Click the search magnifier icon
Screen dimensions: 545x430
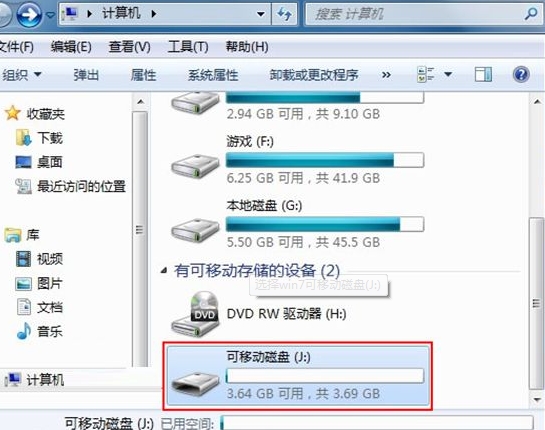[x=531, y=14]
